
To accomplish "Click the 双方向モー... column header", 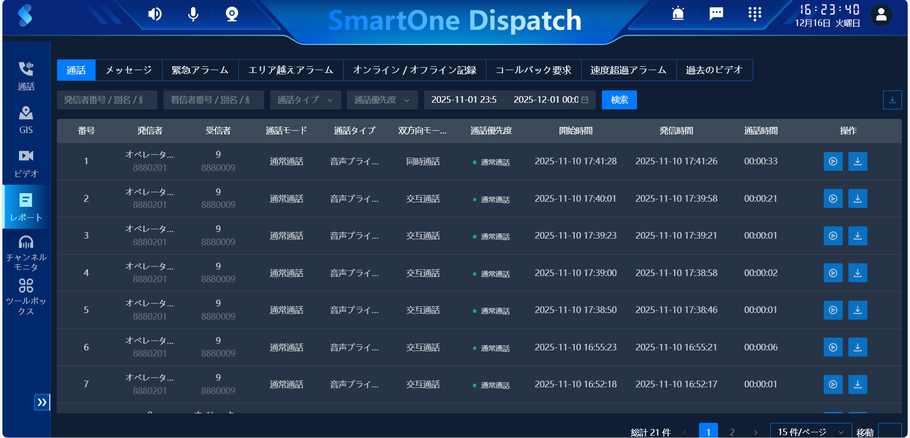I will click(x=422, y=131).
